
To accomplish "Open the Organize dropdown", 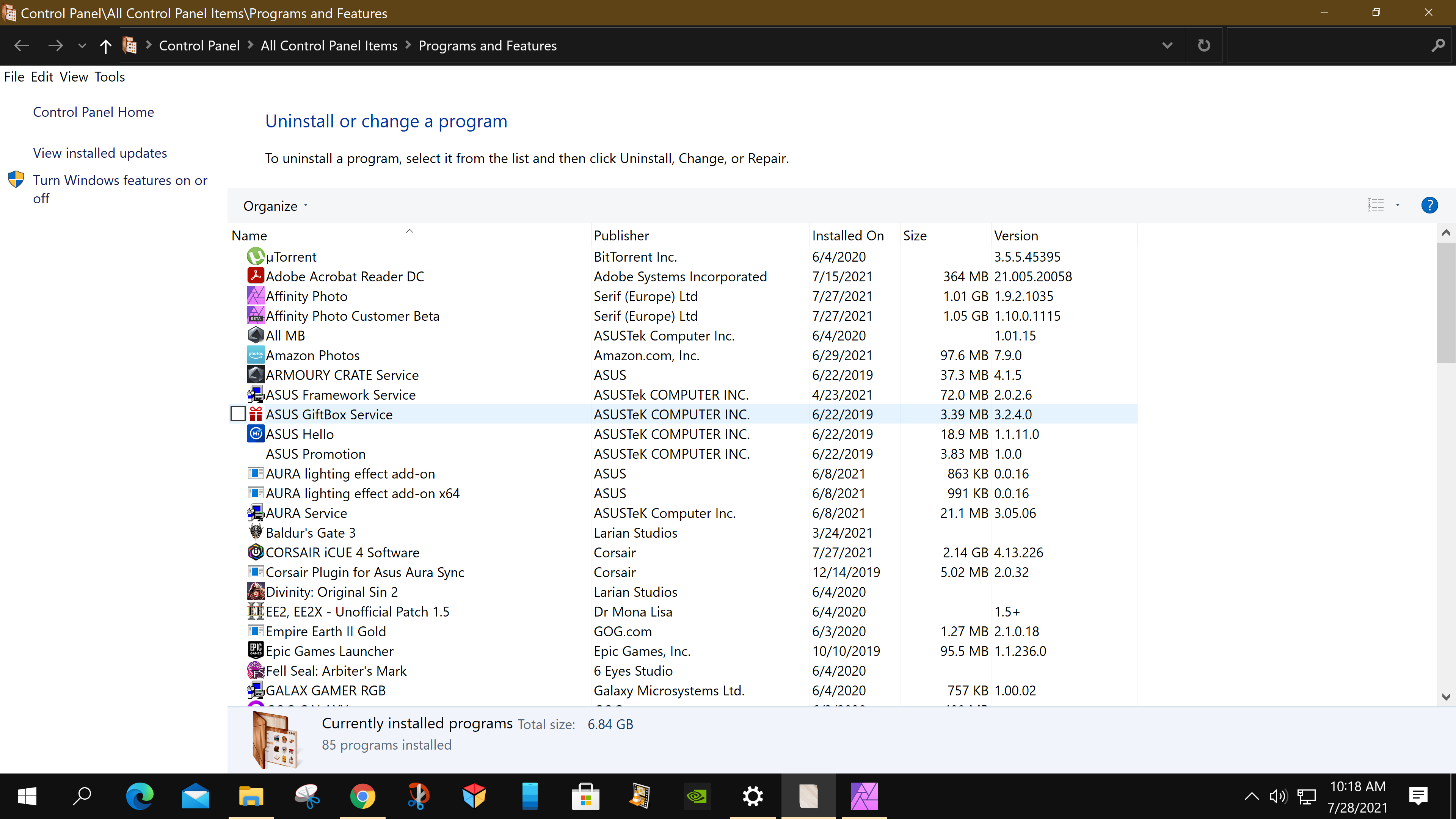I will click(275, 206).
